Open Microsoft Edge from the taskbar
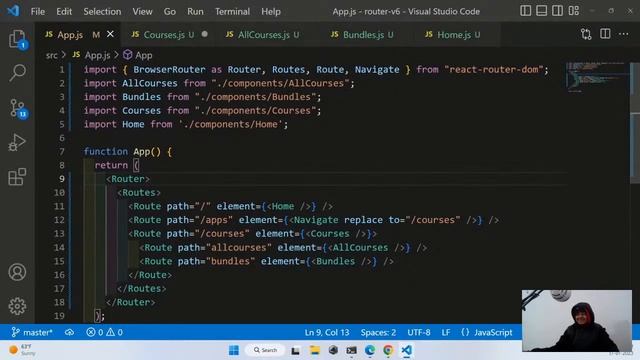The image size is (640, 360). tap(370, 350)
